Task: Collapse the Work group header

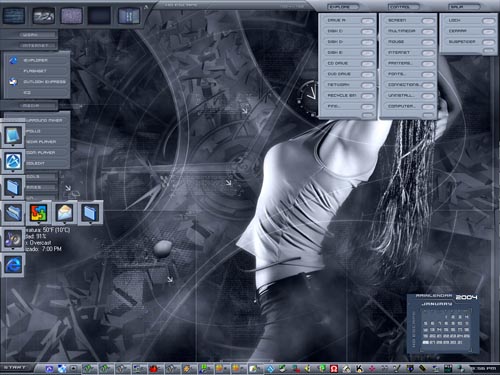Action: [x=29, y=35]
